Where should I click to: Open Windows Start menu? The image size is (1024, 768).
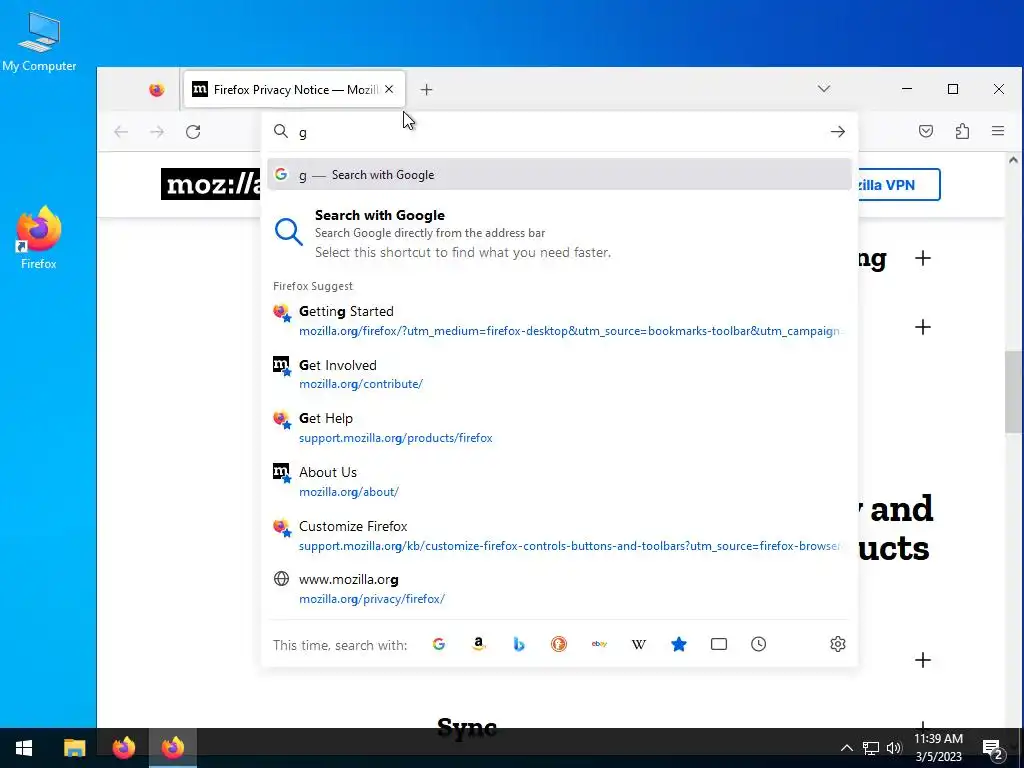tap(24, 748)
